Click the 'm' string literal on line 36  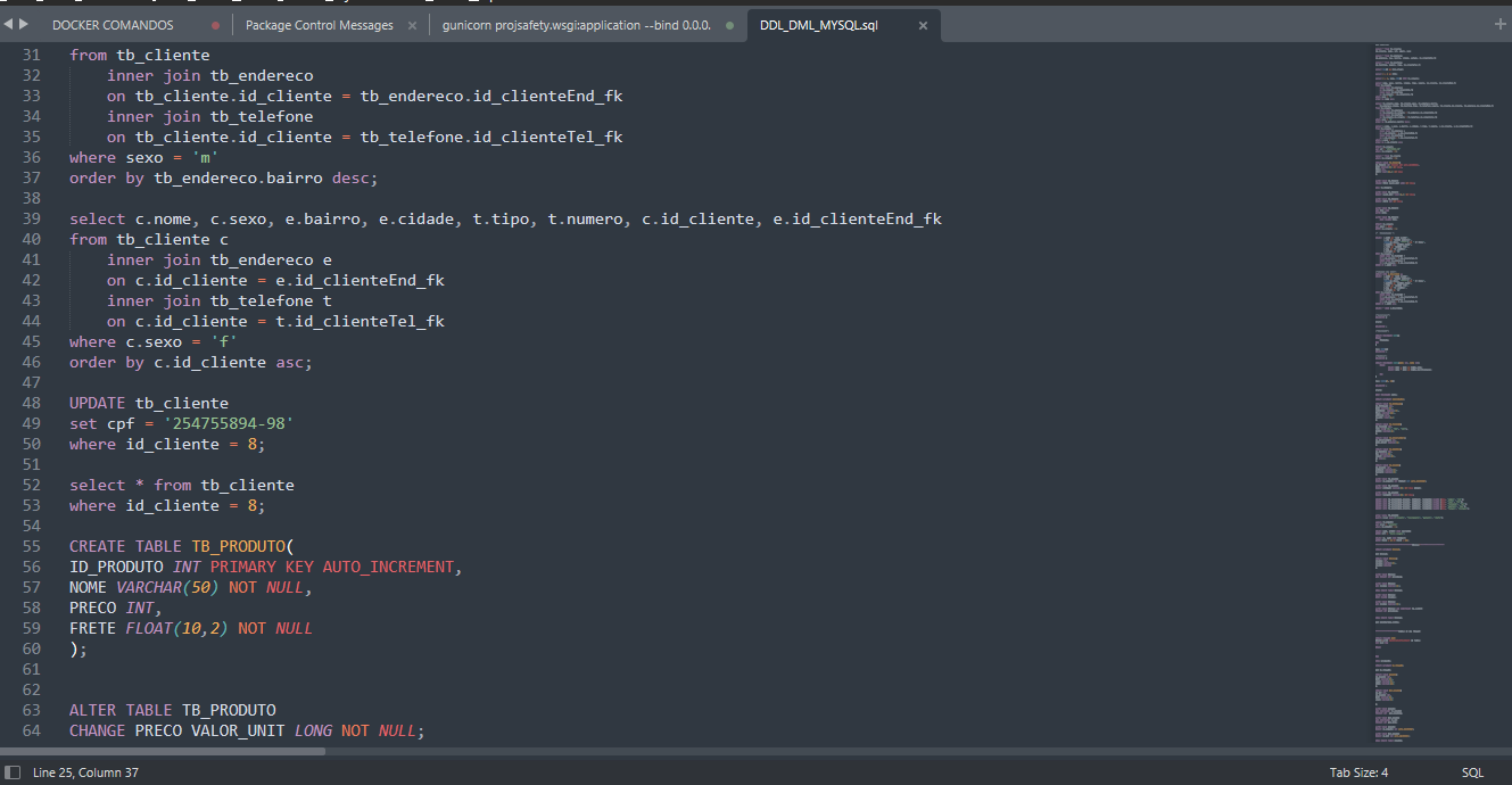205,158
